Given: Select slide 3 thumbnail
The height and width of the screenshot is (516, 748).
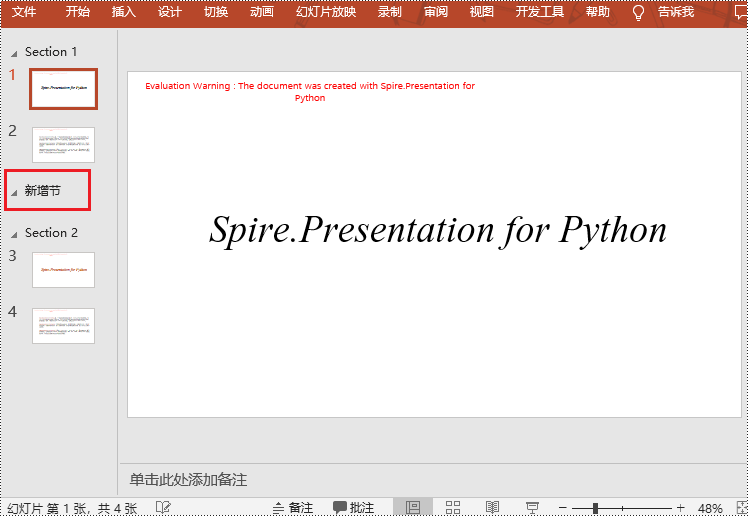Looking at the screenshot, I should (63, 270).
